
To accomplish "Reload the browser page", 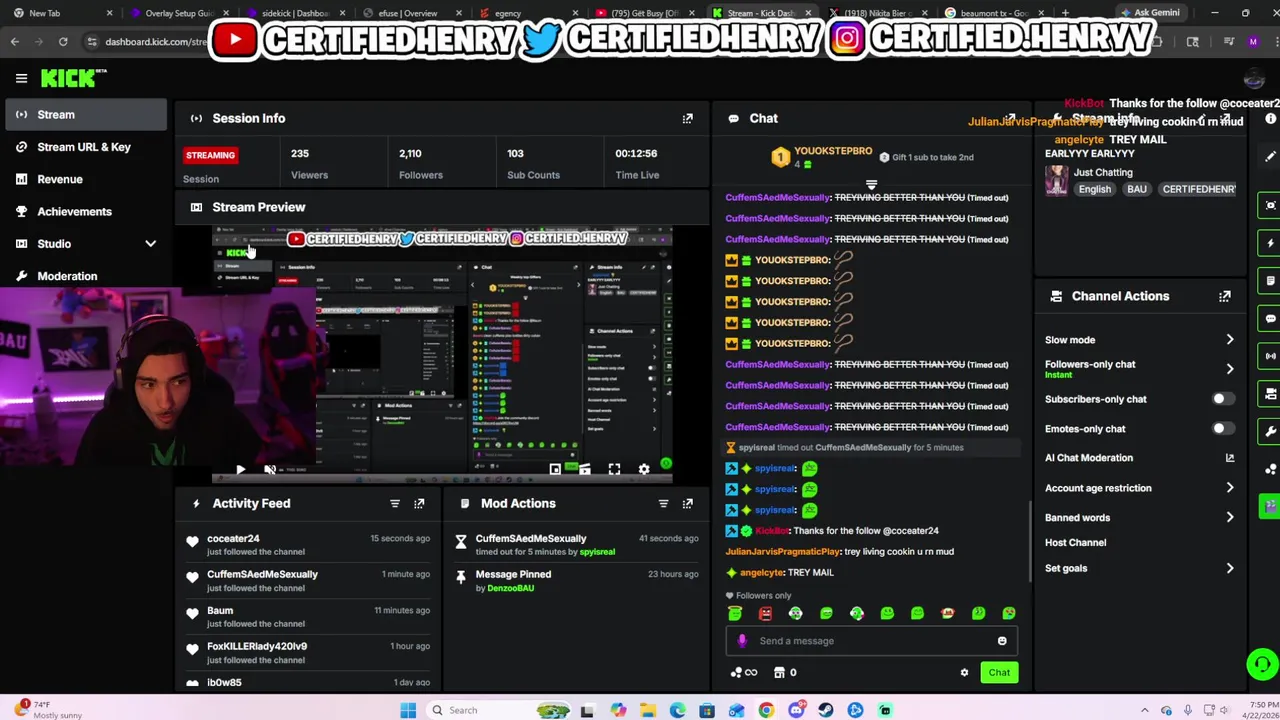I will click(x=63, y=42).
